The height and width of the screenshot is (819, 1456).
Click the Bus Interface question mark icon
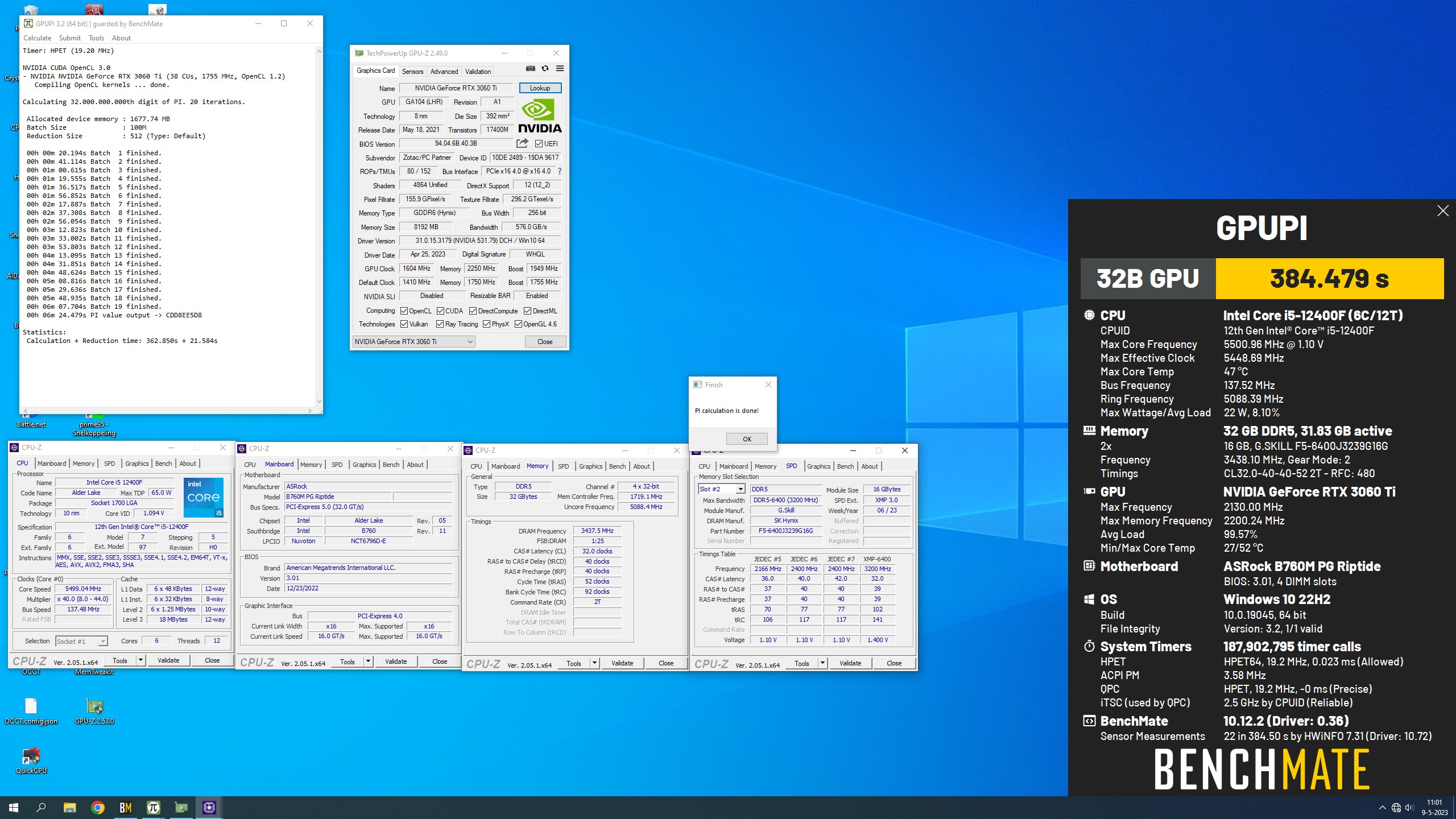tap(559, 171)
